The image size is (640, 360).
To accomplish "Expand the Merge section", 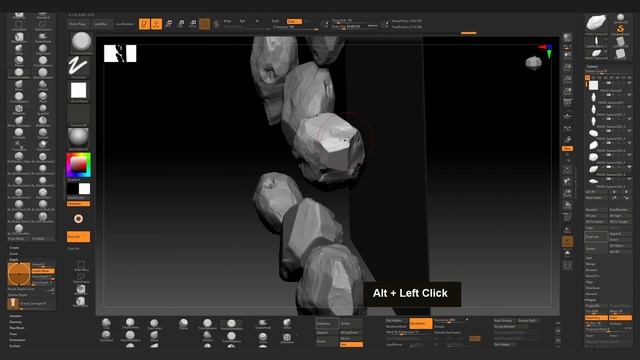I will (x=591, y=264).
